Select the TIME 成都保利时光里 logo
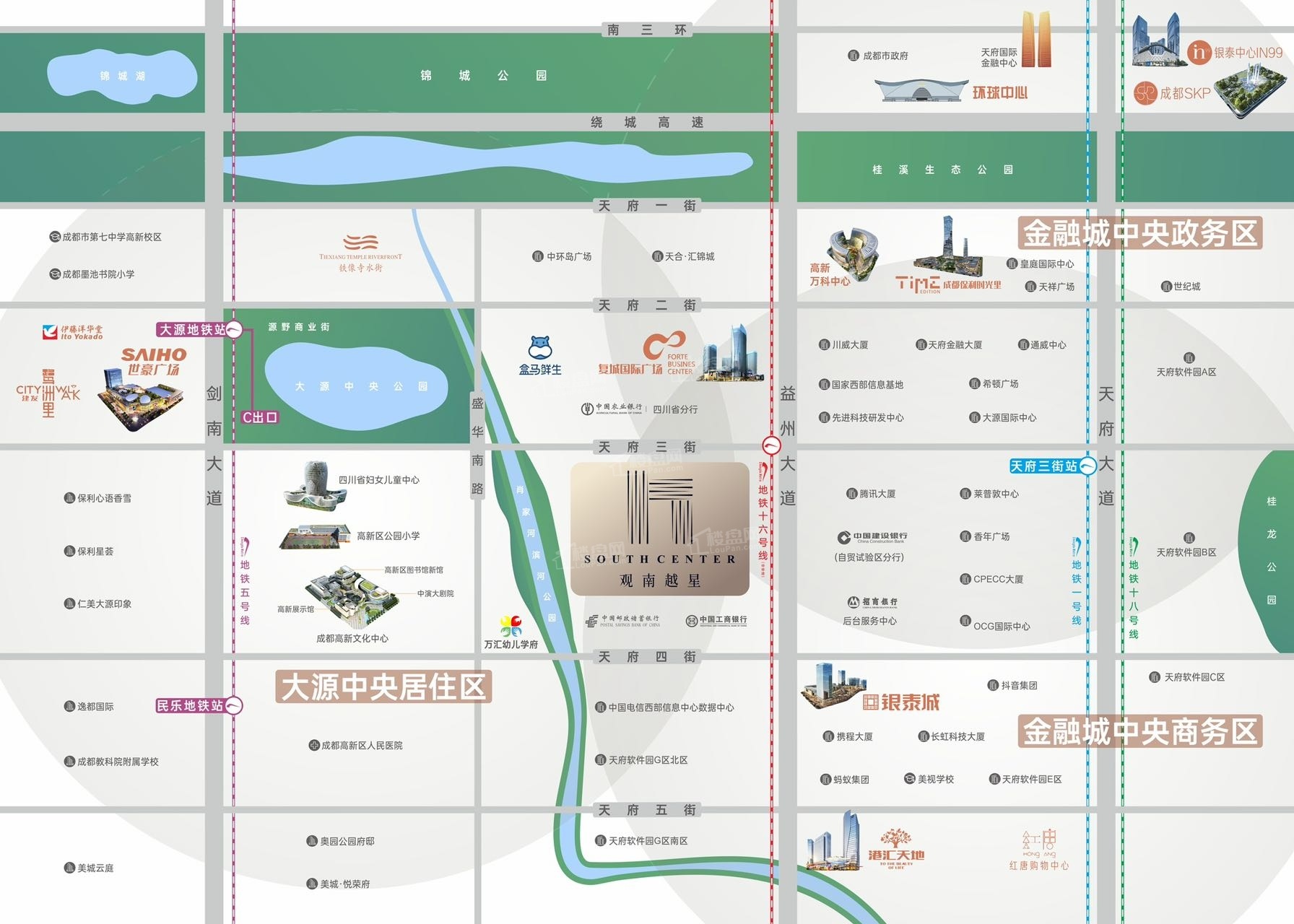Viewport: 1294px width, 924px height. [948, 284]
